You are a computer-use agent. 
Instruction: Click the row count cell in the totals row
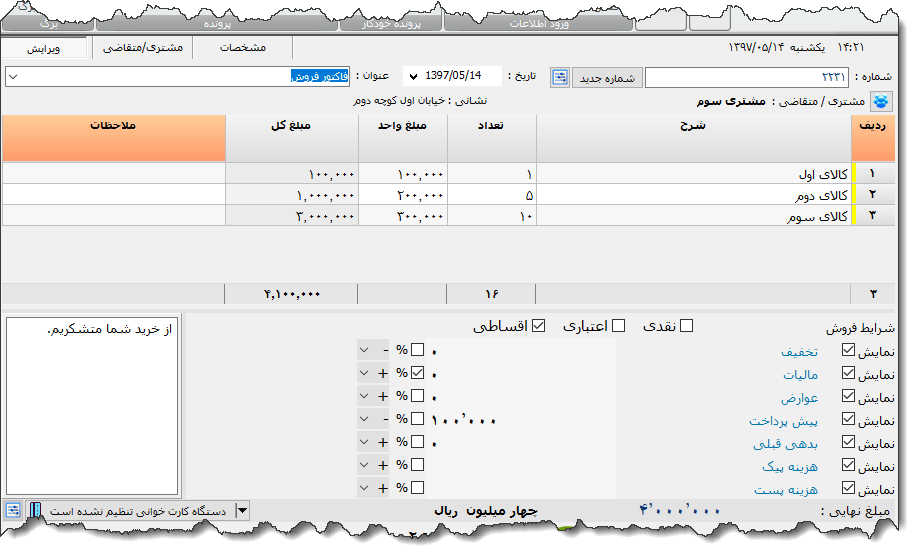874,294
